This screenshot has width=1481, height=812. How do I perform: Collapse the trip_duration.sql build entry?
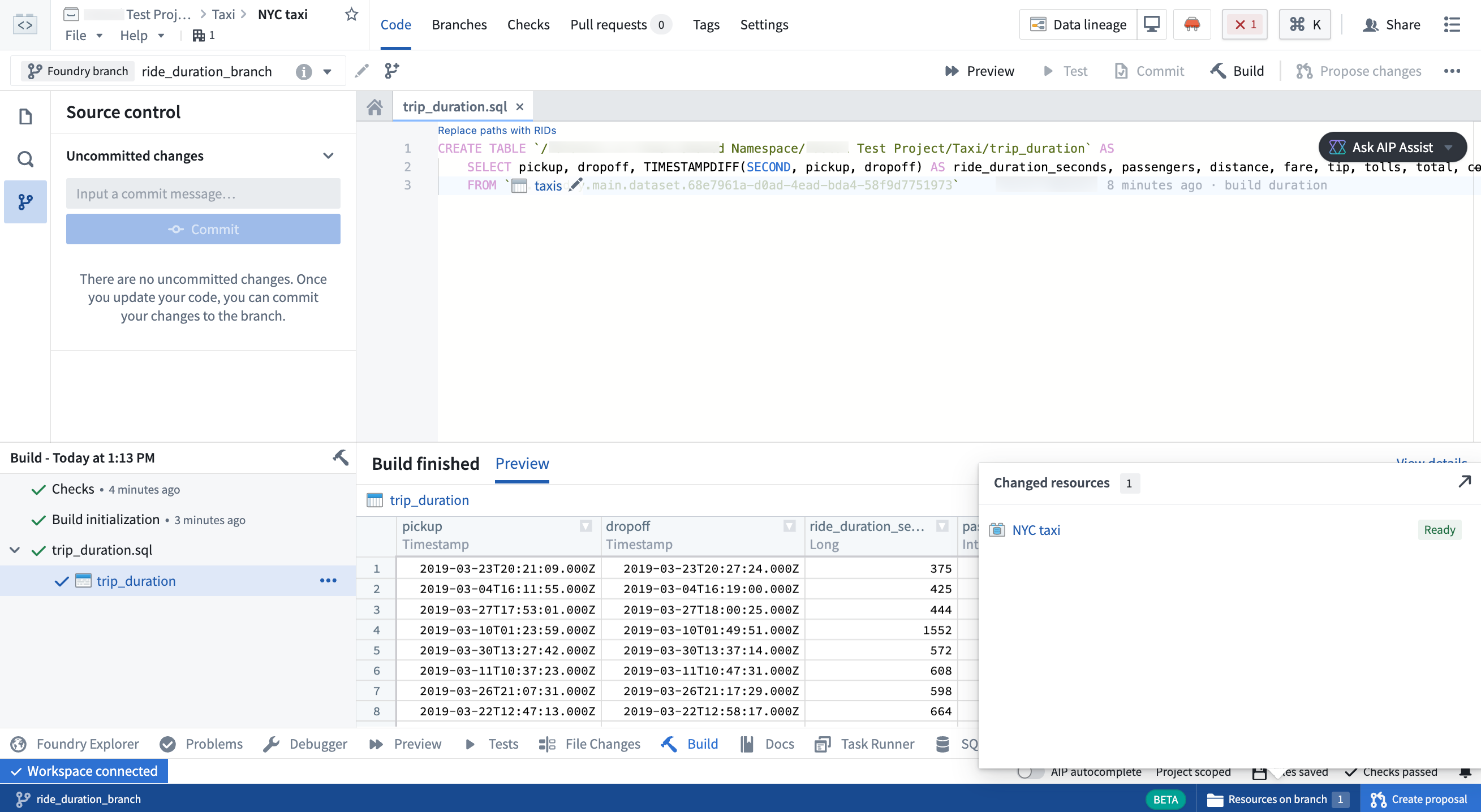click(x=14, y=550)
